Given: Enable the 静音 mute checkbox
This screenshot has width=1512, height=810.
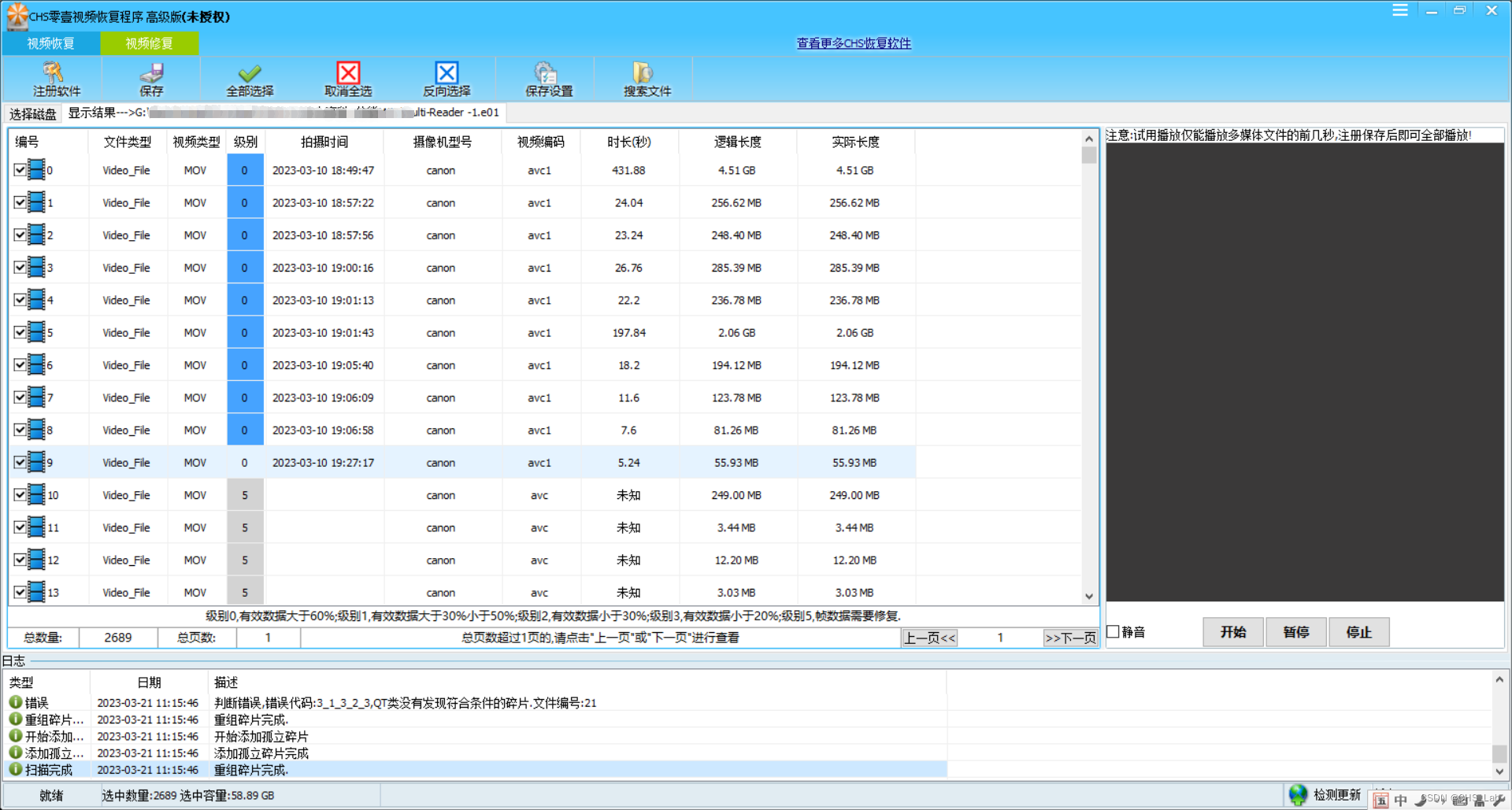Looking at the screenshot, I should click(1113, 631).
